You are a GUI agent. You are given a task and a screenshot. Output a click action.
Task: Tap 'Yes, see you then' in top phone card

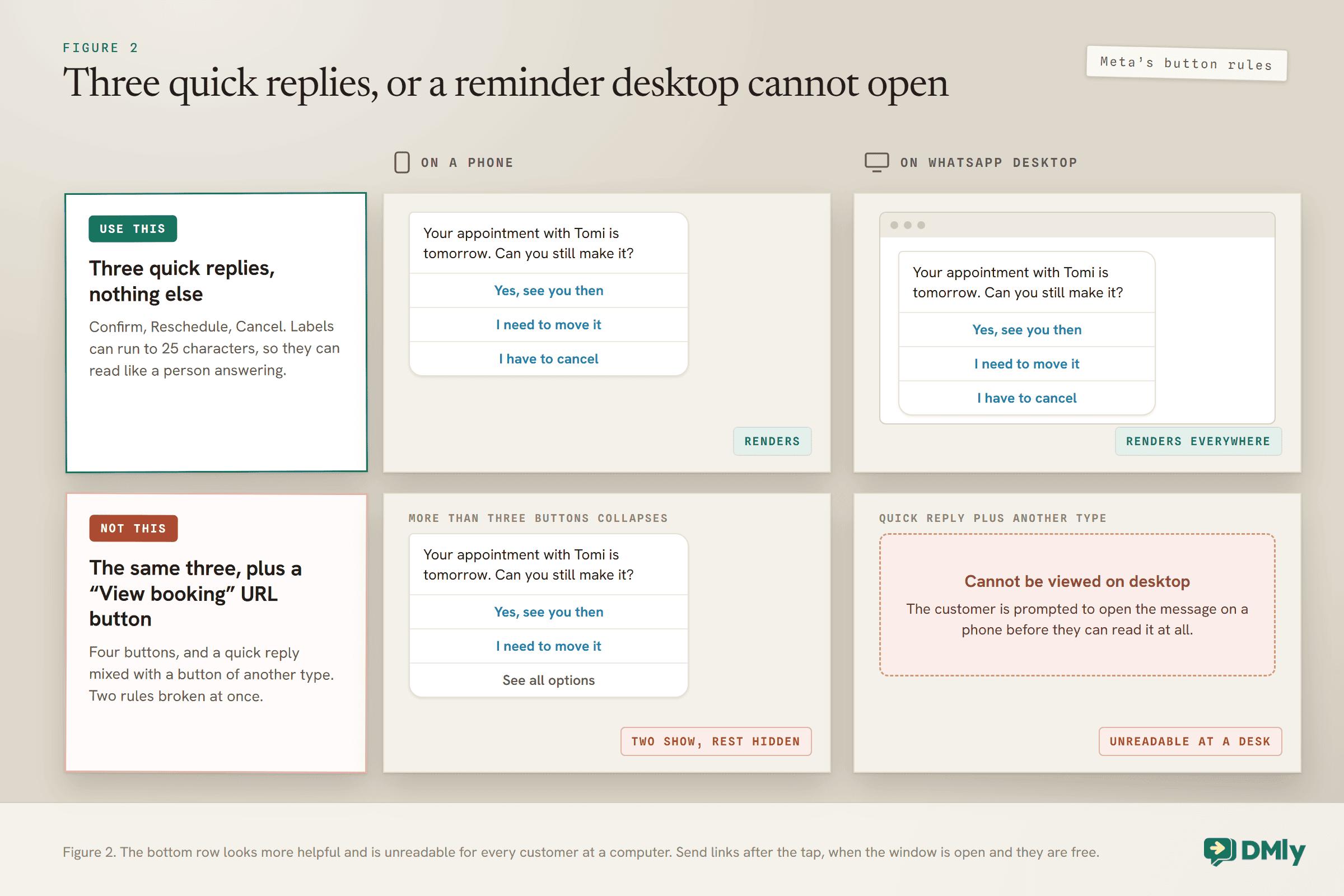point(549,290)
